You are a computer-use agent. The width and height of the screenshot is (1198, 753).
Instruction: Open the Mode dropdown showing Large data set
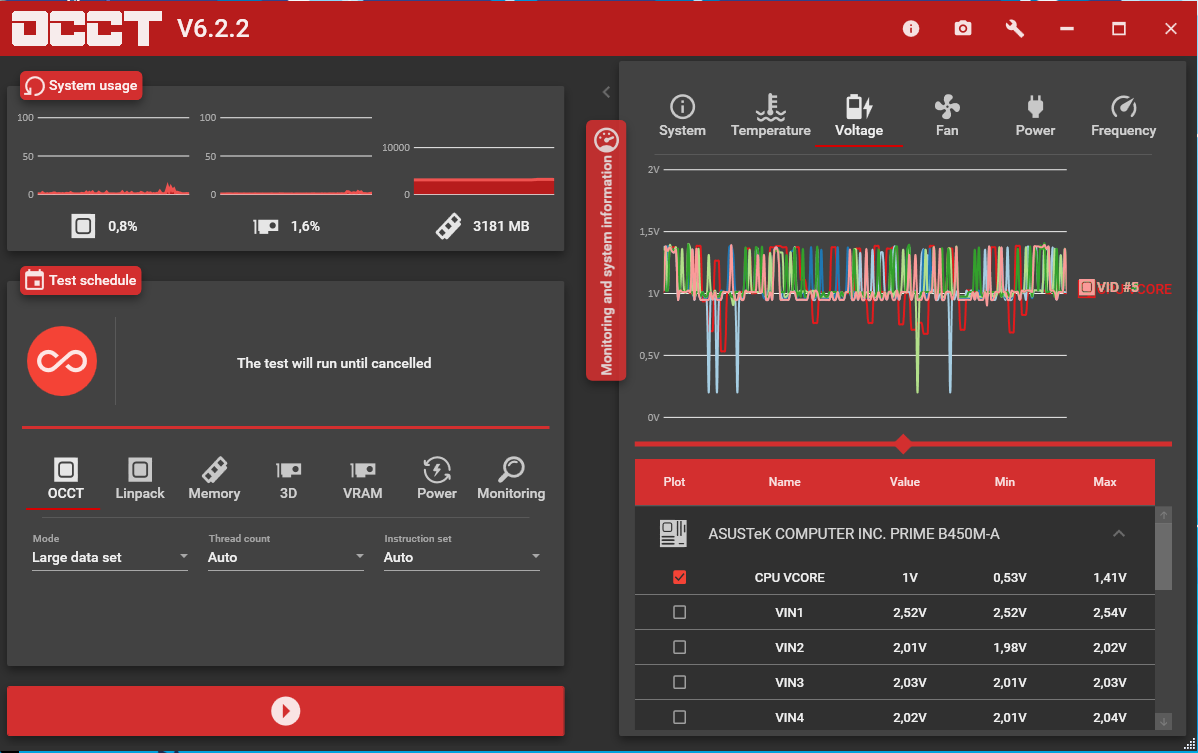click(110, 557)
